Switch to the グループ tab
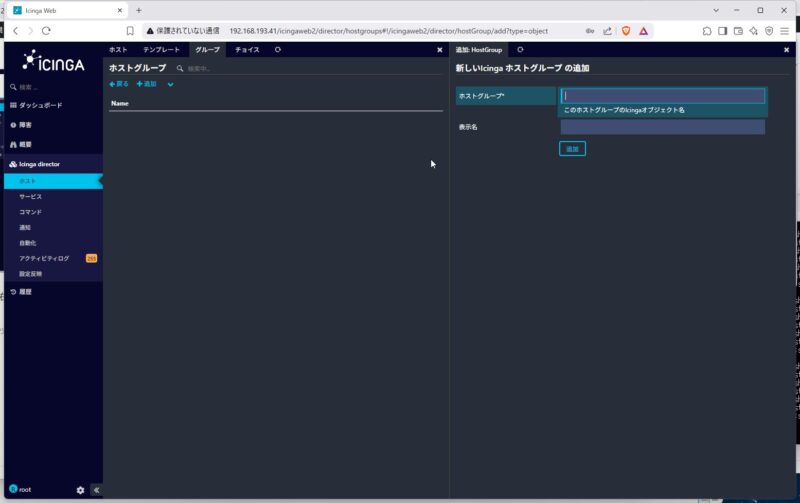Image resolution: width=800 pixels, height=503 pixels. (x=208, y=49)
